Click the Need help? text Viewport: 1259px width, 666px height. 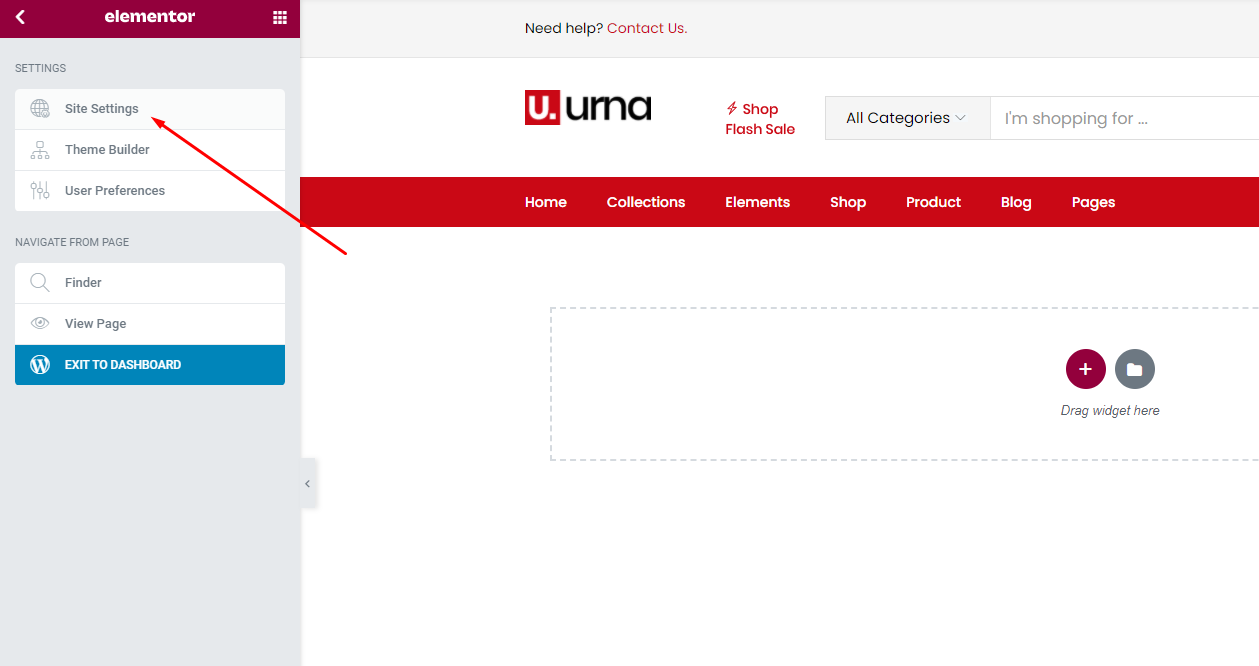click(x=564, y=28)
